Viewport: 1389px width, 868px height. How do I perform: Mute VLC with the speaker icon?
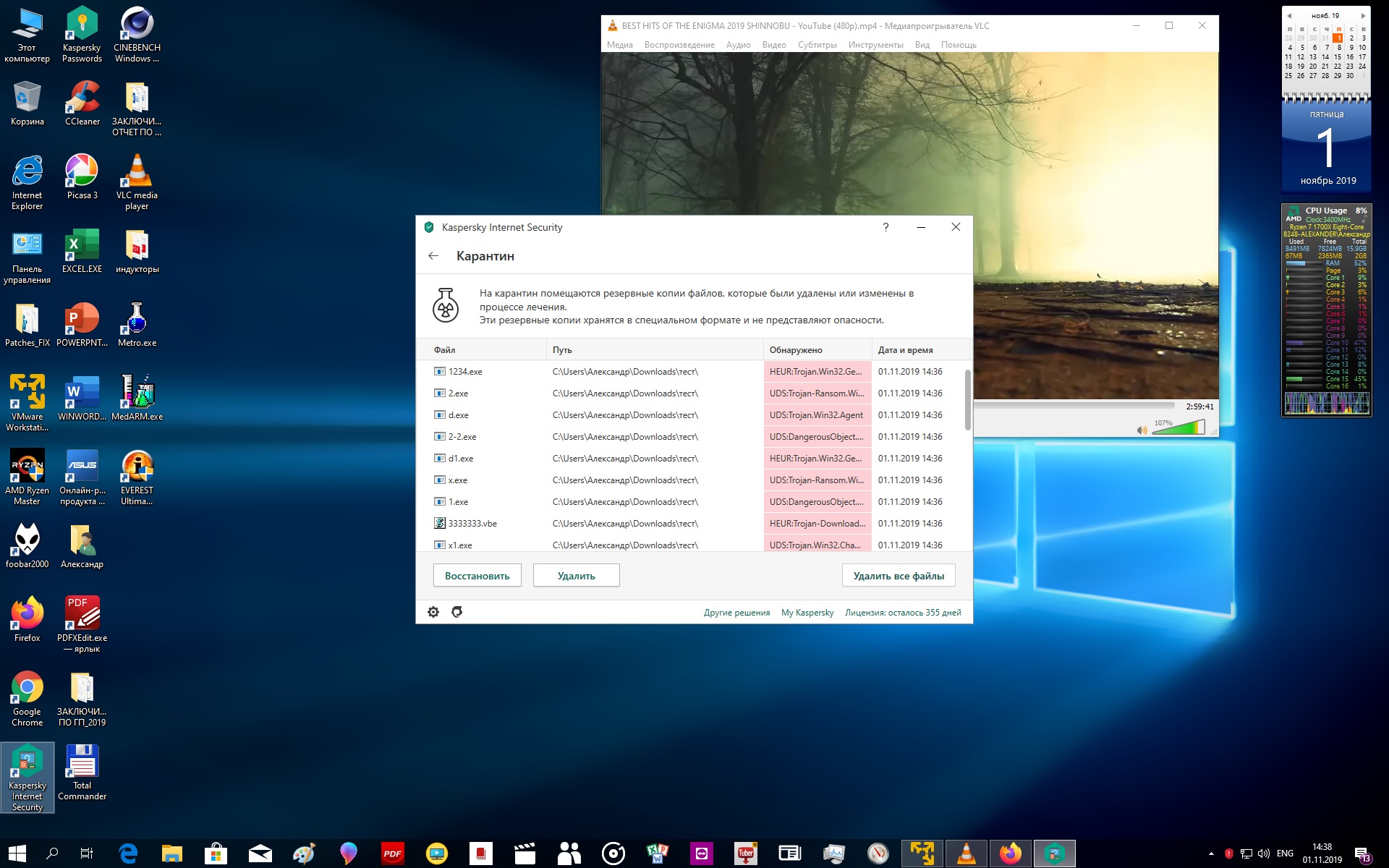[1142, 430]
